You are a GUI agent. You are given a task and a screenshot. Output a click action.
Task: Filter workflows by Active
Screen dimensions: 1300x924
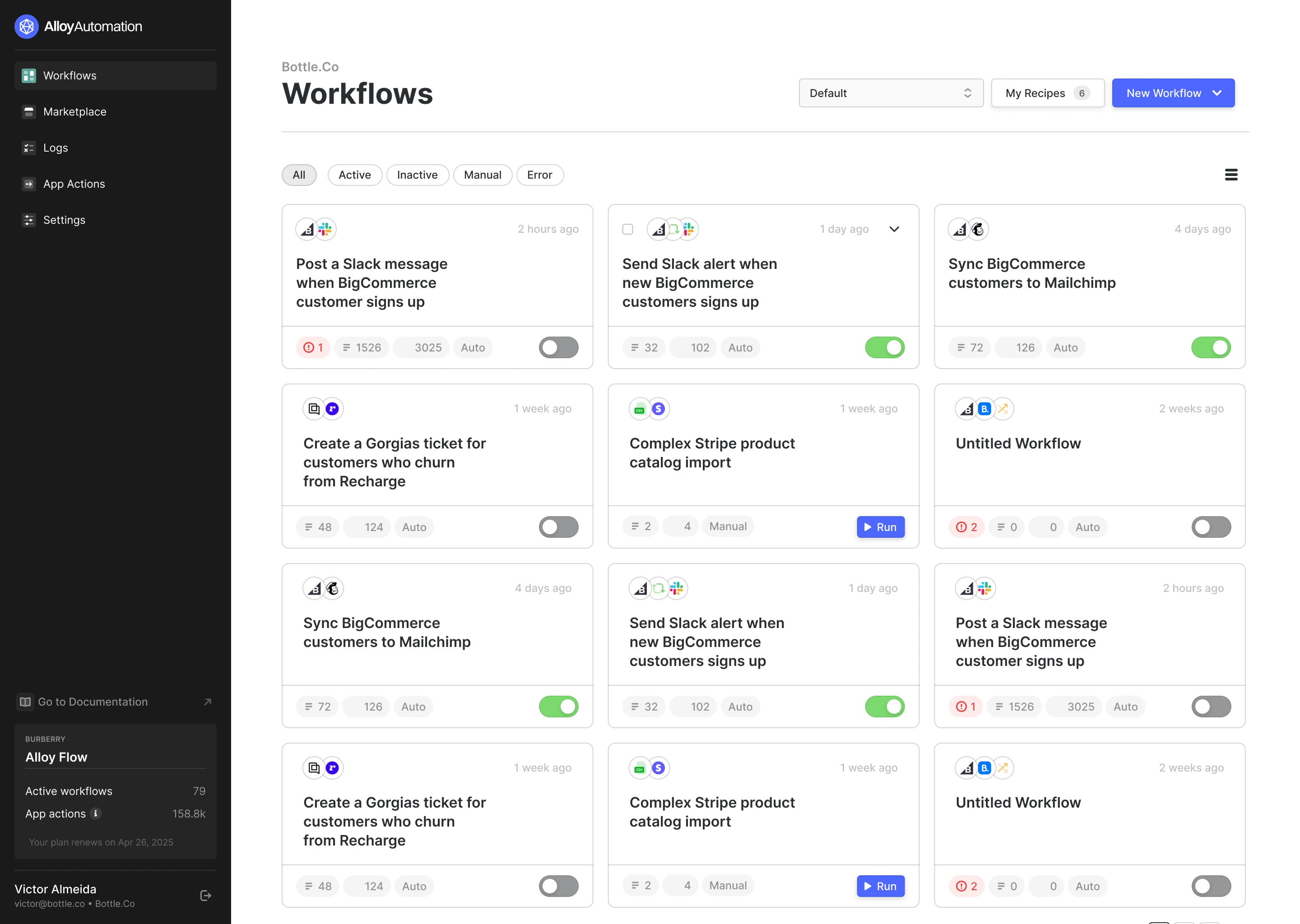point(355,175)
